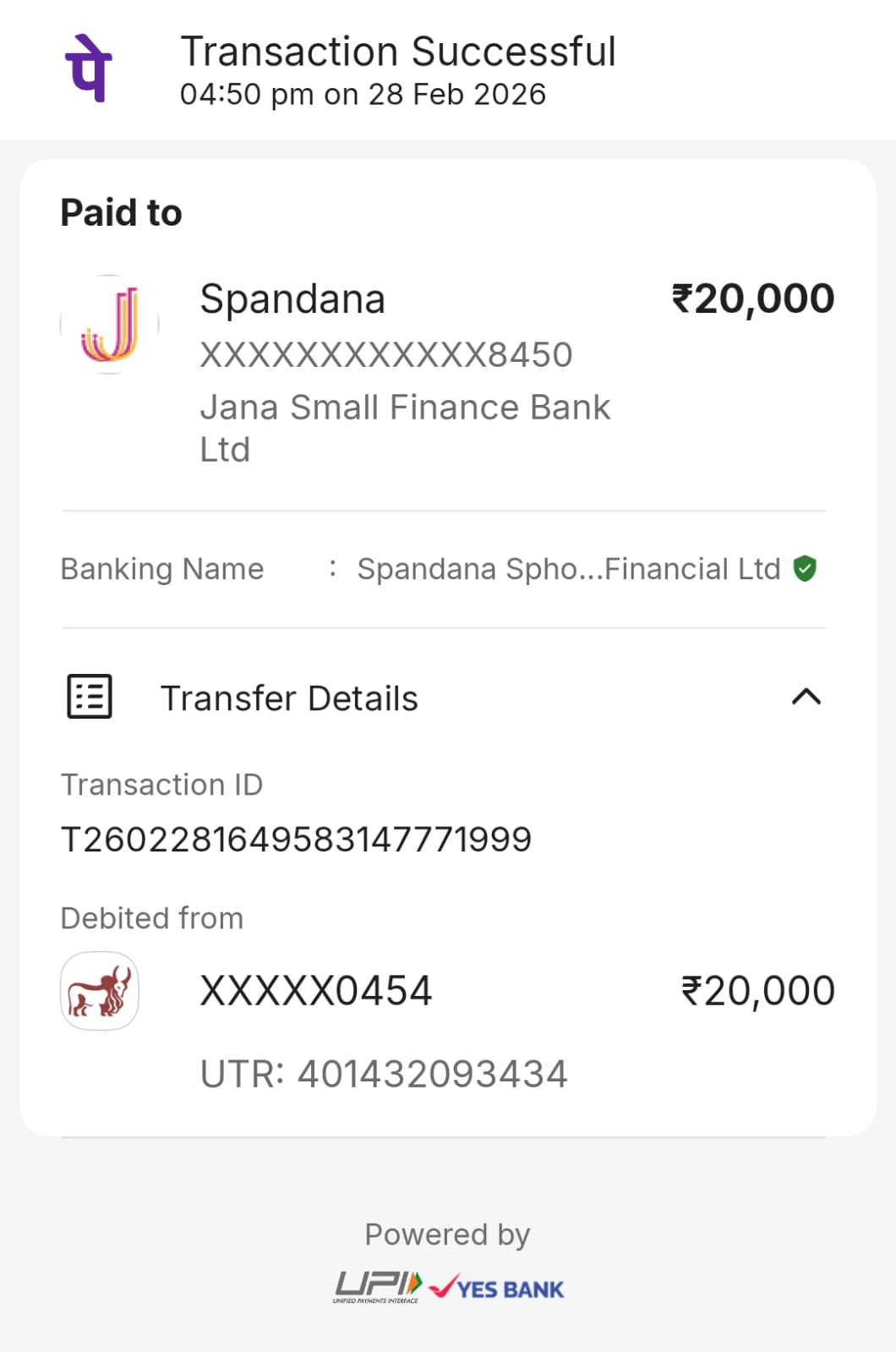Tap the Jana Small Finance Bank logo
896x1352 pixels.
110,325
